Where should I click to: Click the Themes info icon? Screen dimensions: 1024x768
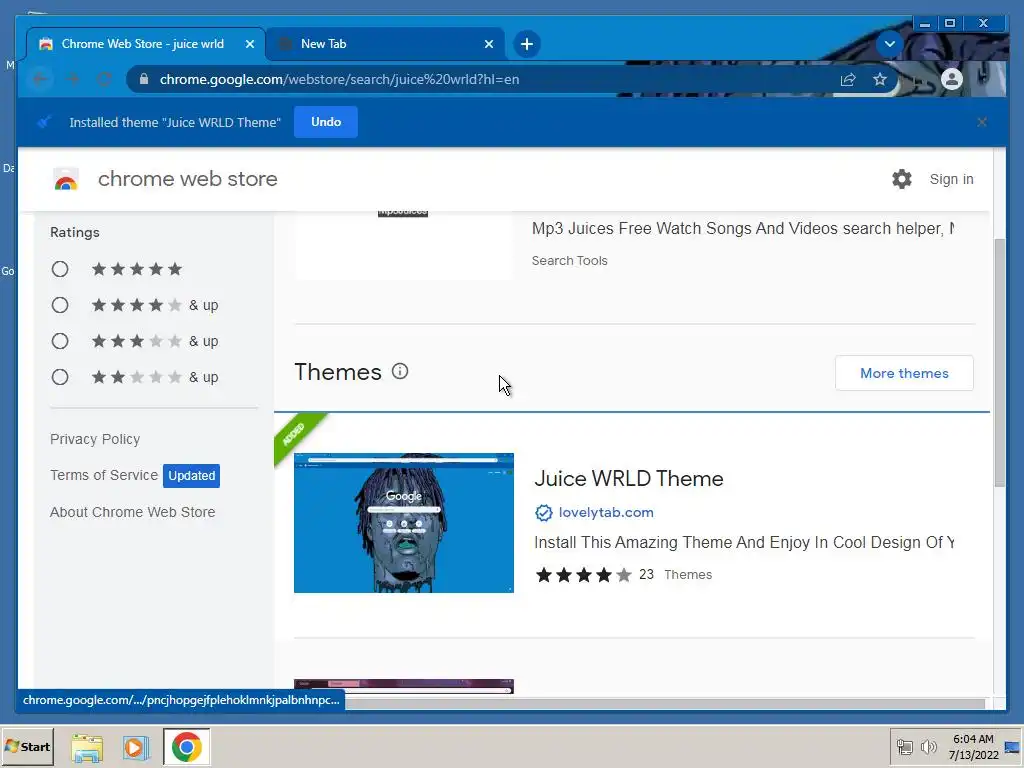pos(400,372)
